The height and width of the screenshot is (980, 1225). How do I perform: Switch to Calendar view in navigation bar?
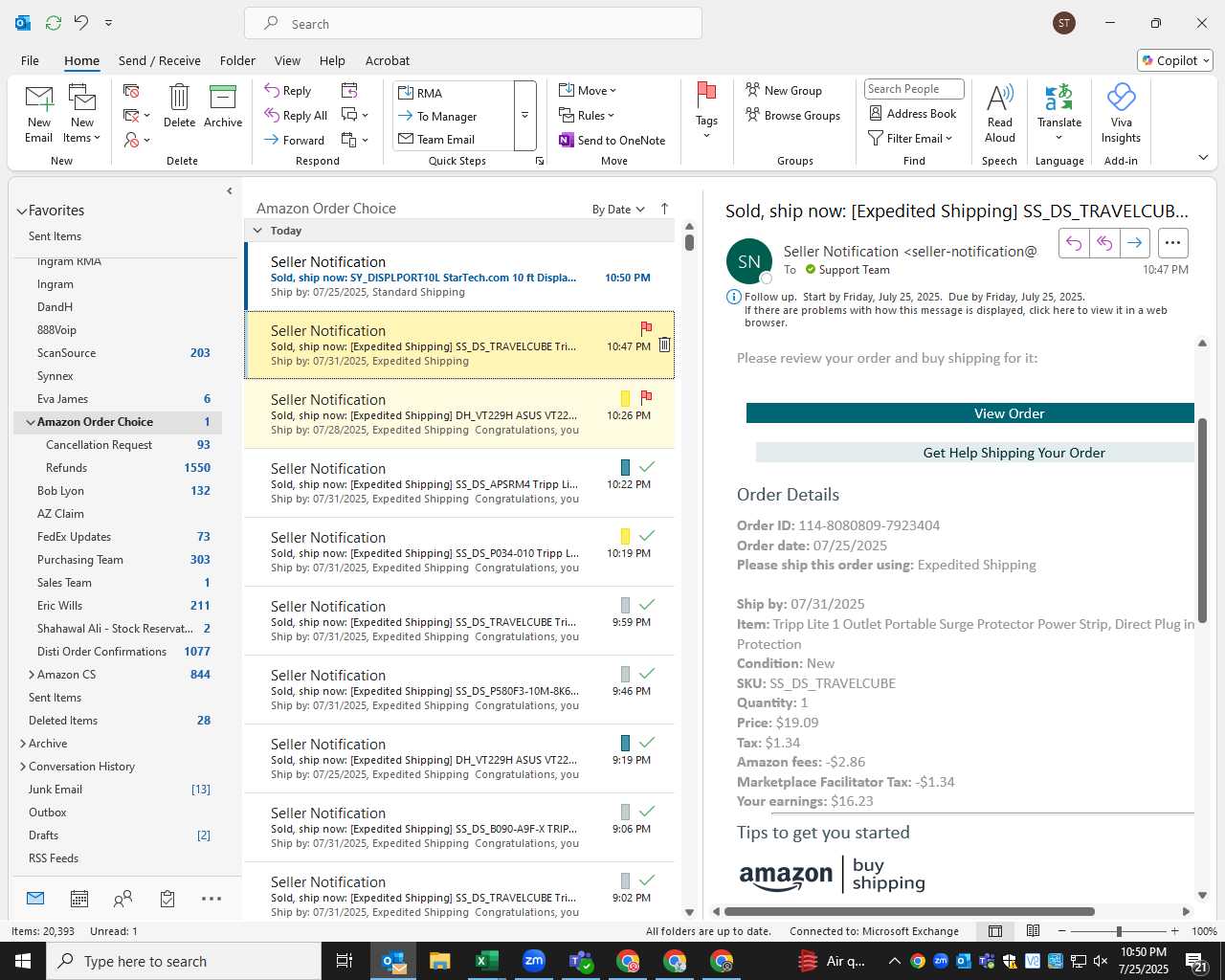click(79, 899)
